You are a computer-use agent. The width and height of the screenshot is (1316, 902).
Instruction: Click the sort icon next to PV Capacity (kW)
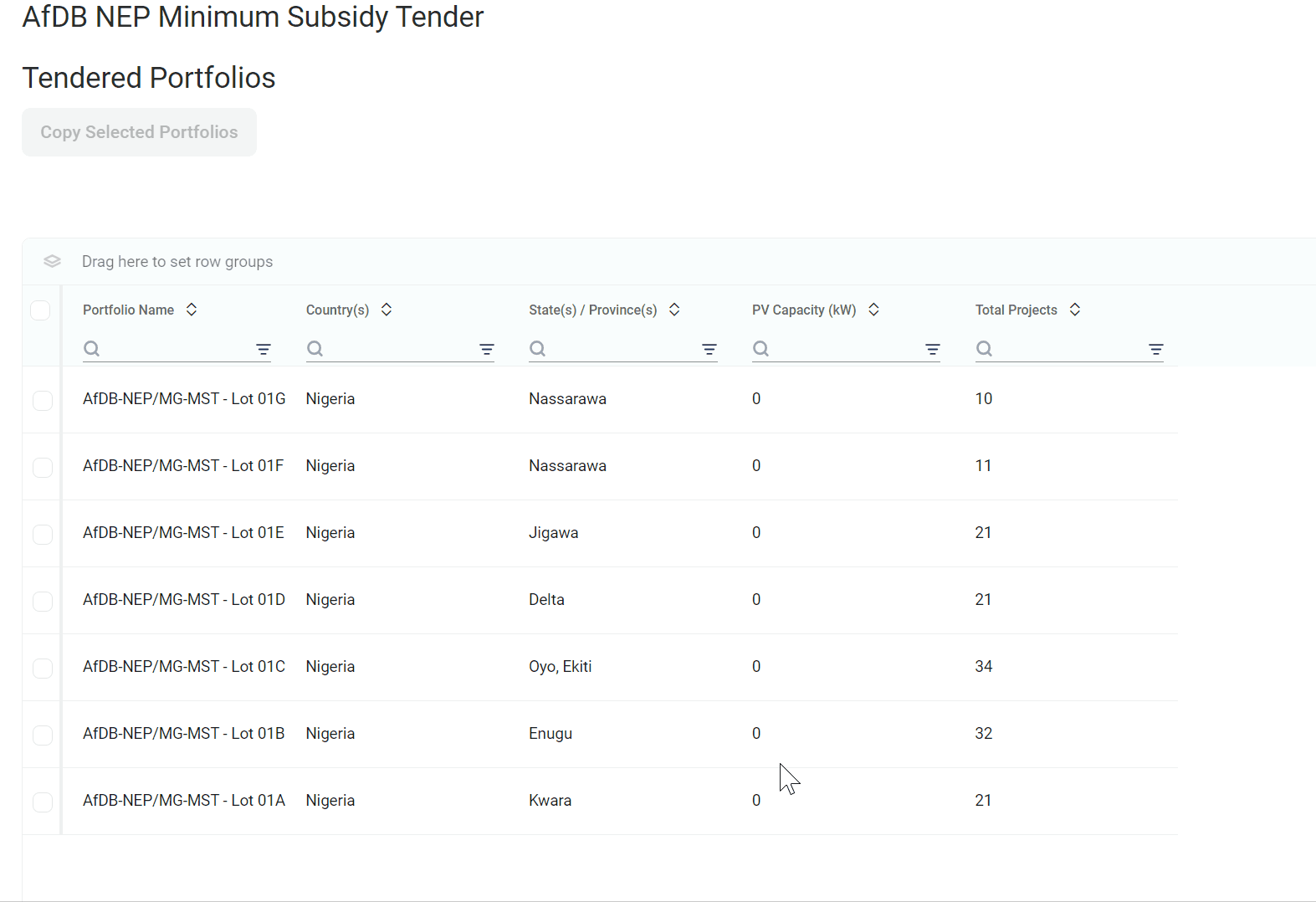tap(873, 310)
